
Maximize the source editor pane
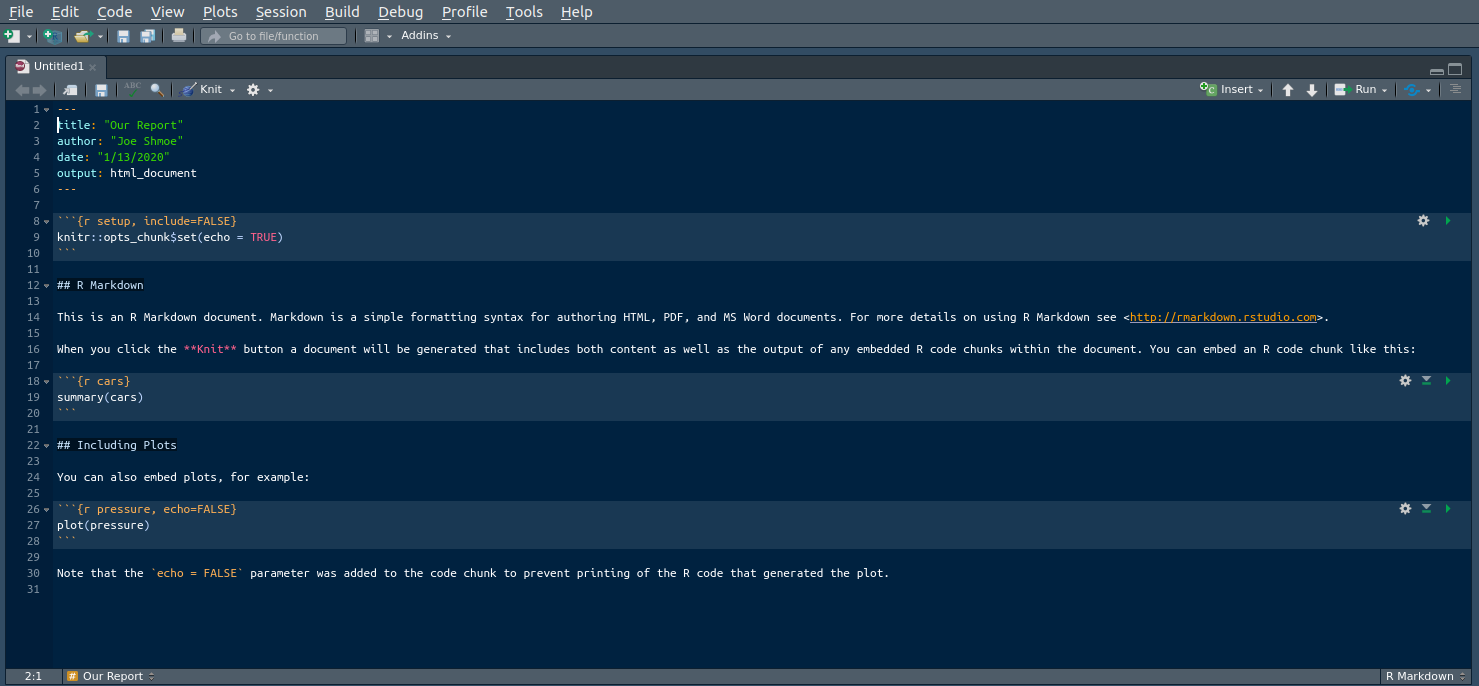click(1455, 70)
